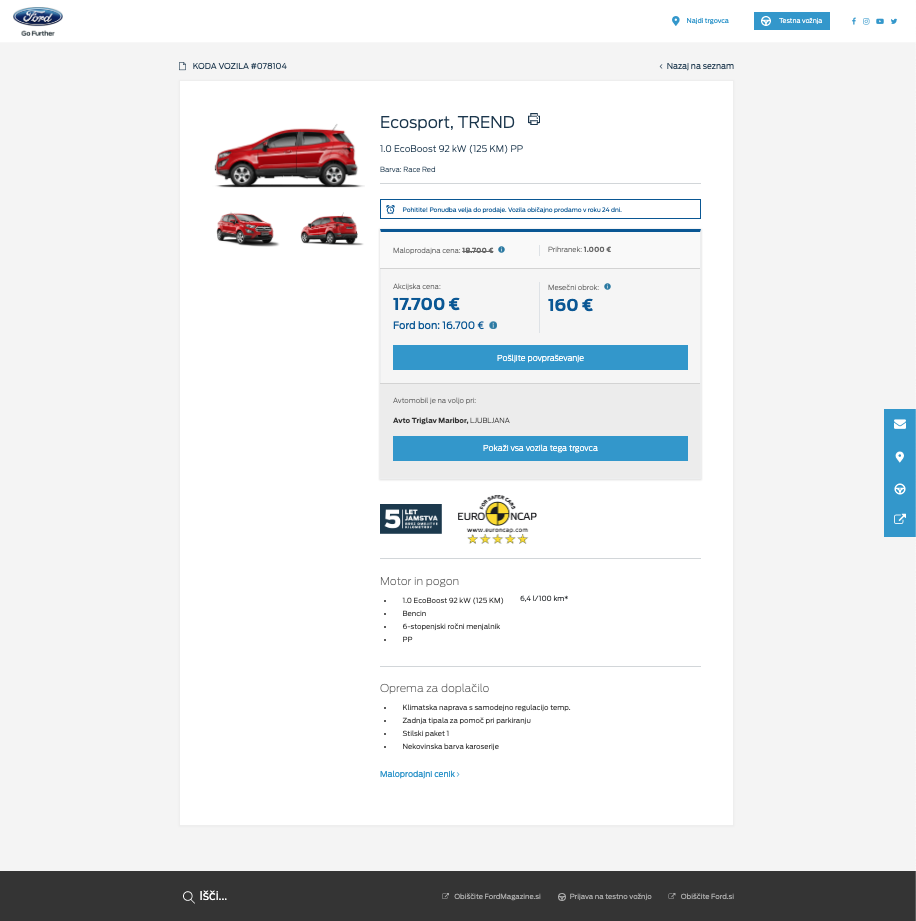This screenshot has height=921, width=916.
Task: Click the main red Ecosport side image
Action: tap(287, 156)
